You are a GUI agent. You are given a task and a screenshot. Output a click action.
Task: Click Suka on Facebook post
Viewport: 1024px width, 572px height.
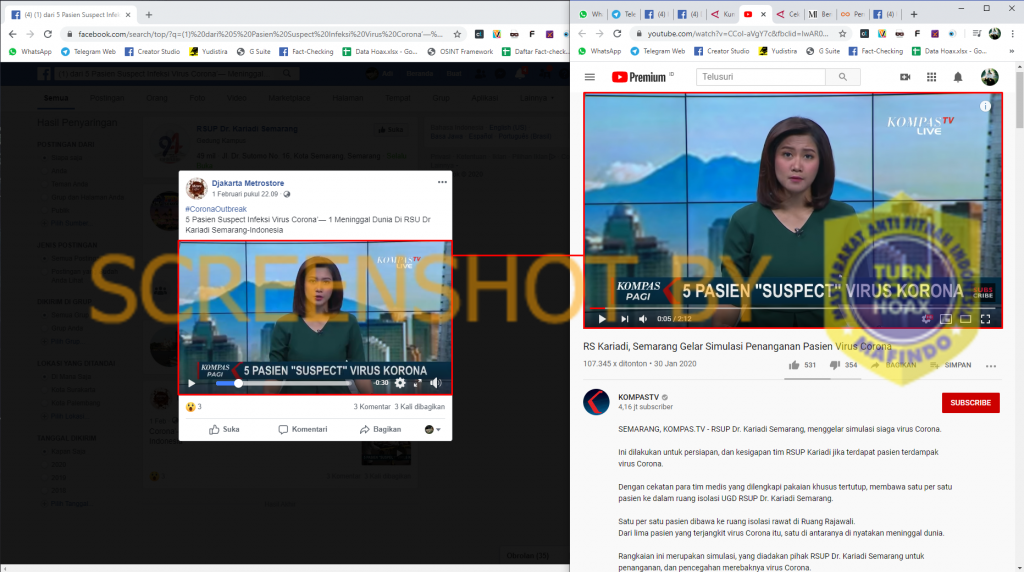click(224, 429)
